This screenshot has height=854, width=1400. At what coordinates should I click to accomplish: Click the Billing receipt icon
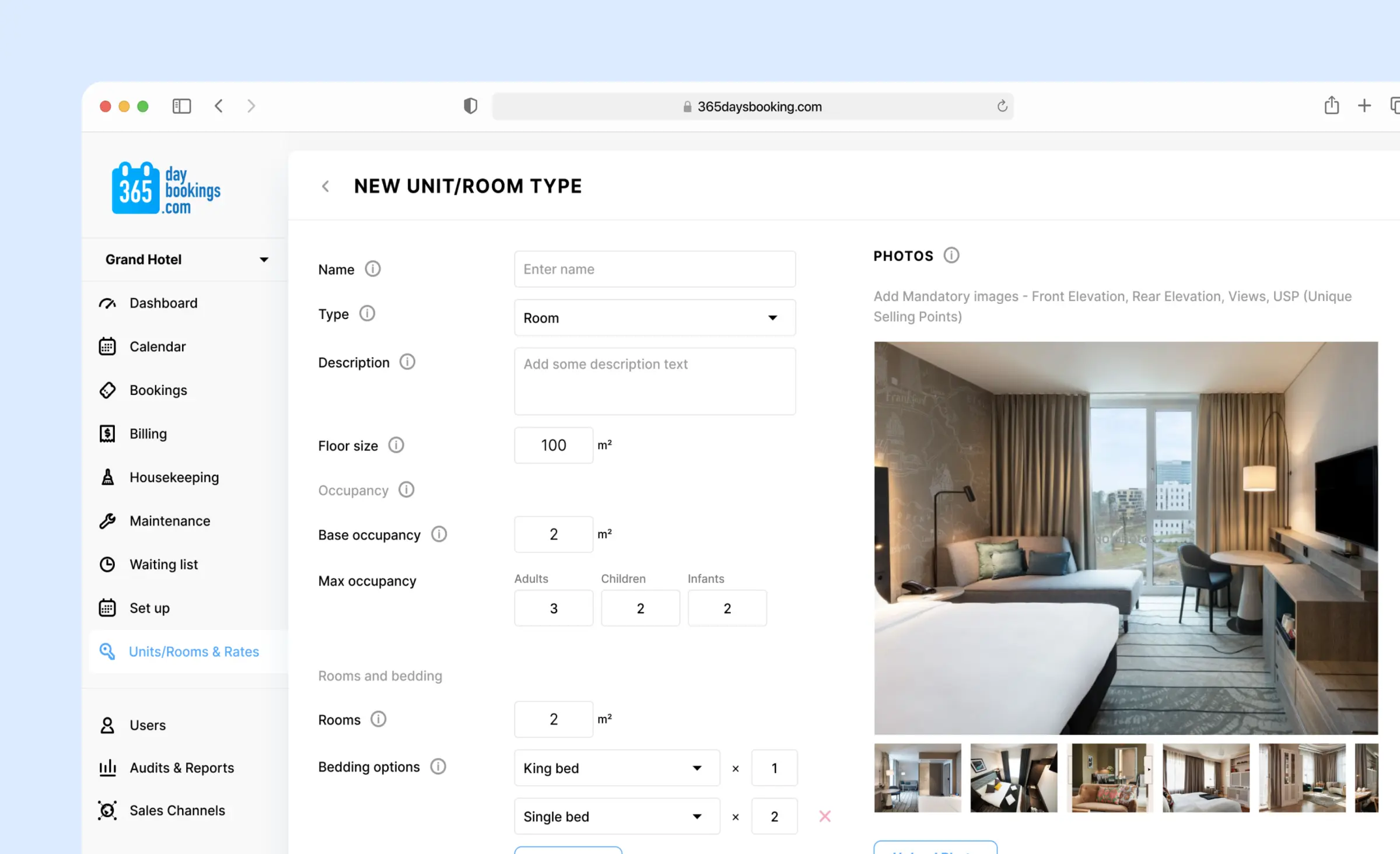(107, 433)
